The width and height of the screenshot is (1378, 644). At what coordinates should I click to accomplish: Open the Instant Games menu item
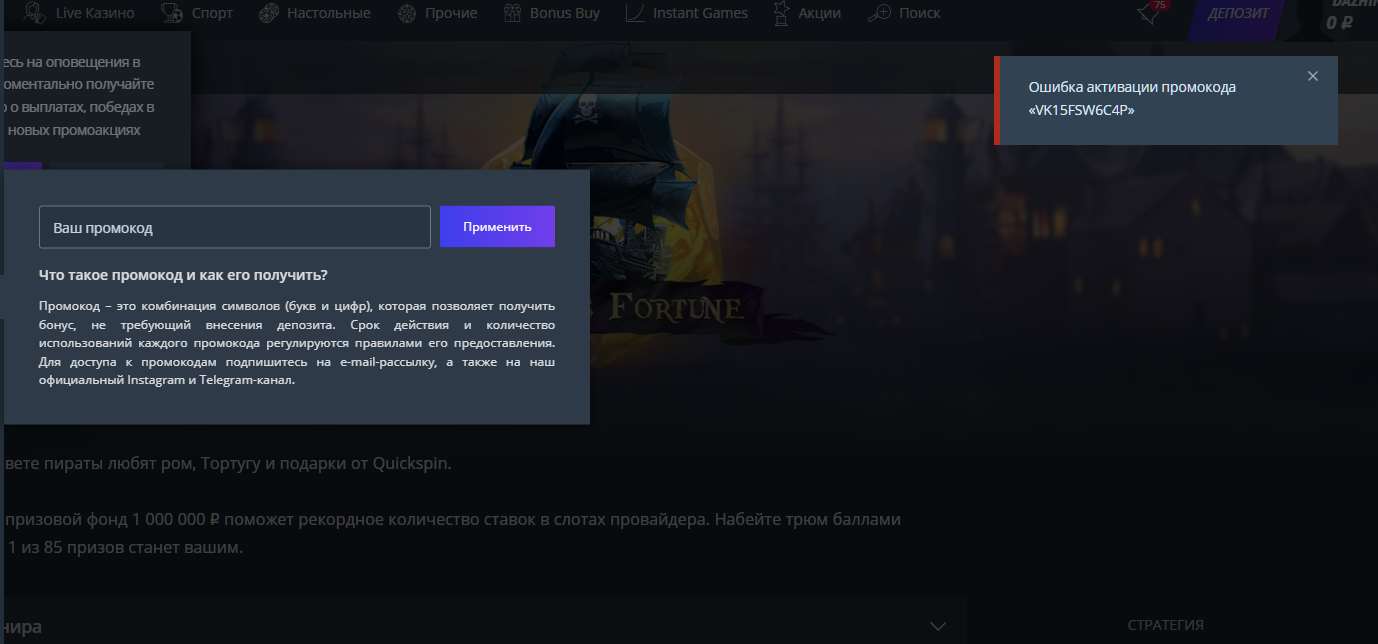point(700,13)
